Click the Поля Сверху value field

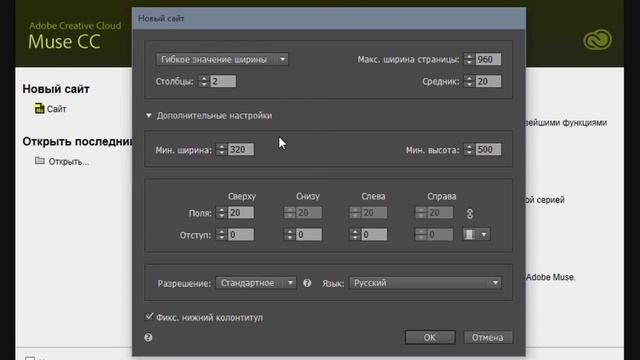click(x=240, y=213)
